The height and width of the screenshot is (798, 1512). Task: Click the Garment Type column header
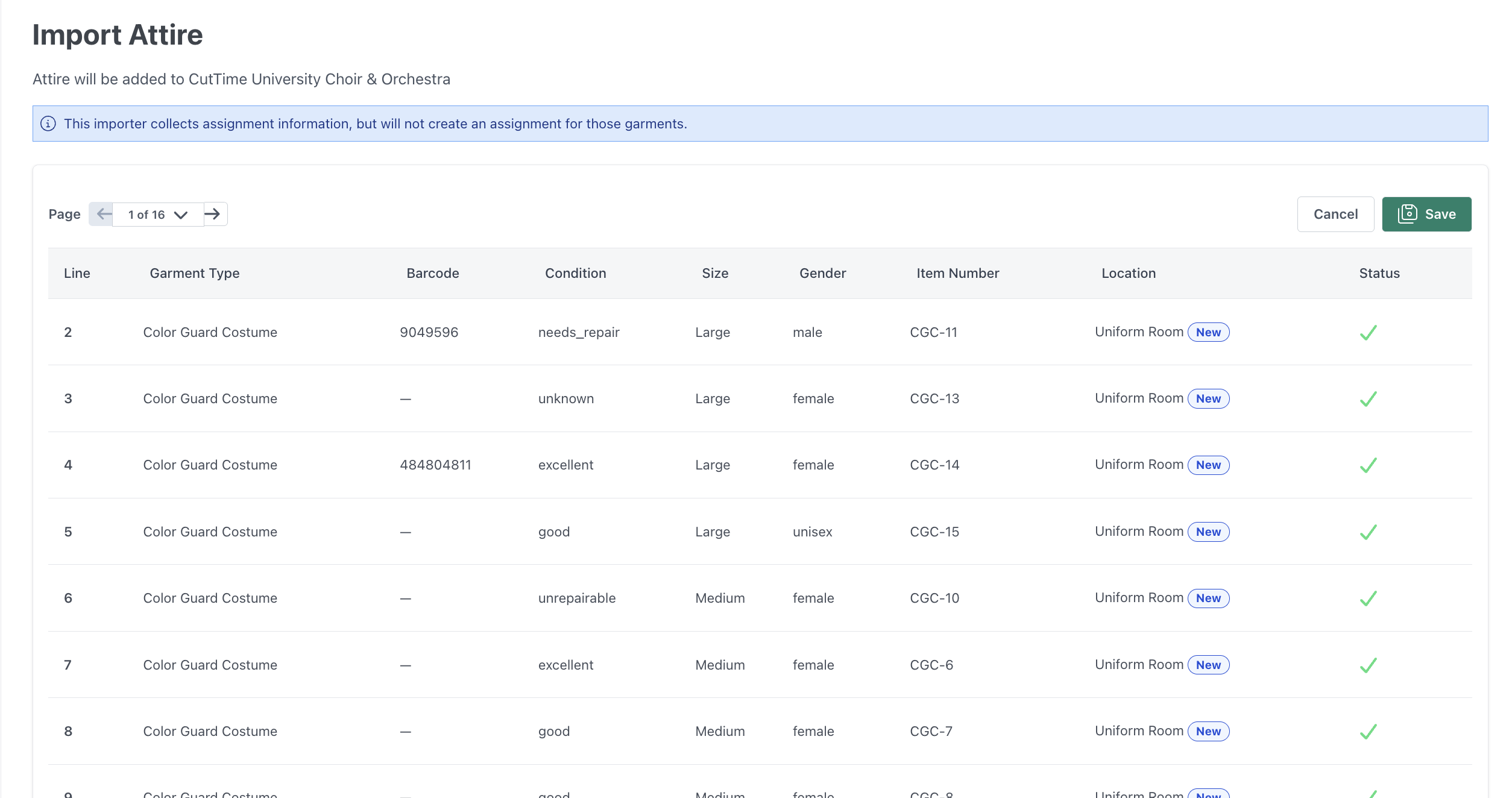pos(195,274)
